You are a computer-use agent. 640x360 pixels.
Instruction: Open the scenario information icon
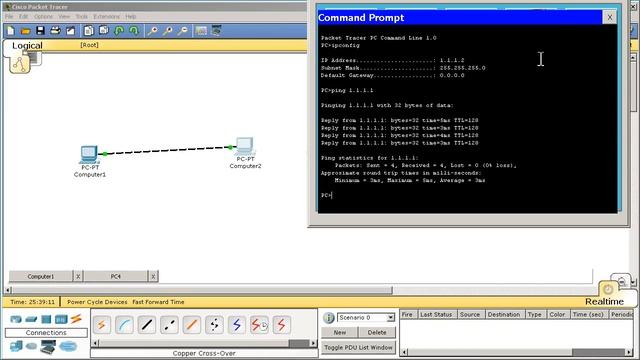click(329, 318)
